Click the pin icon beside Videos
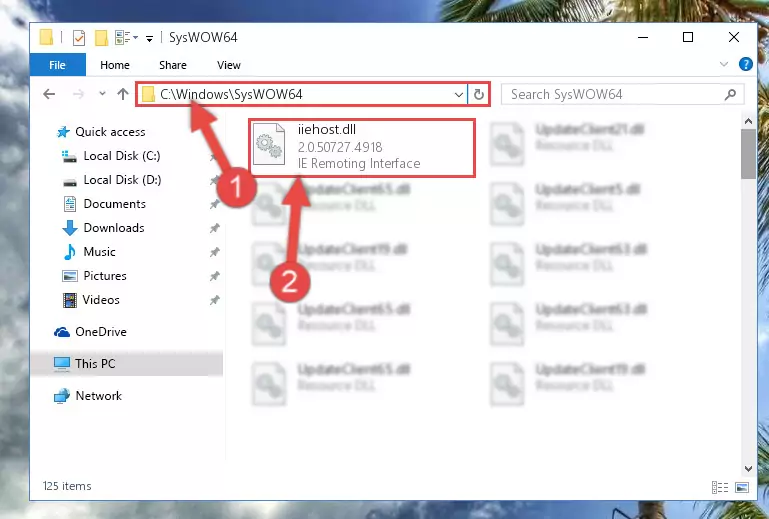Viewport: 769px width, 519px height. tap(215, 300)
